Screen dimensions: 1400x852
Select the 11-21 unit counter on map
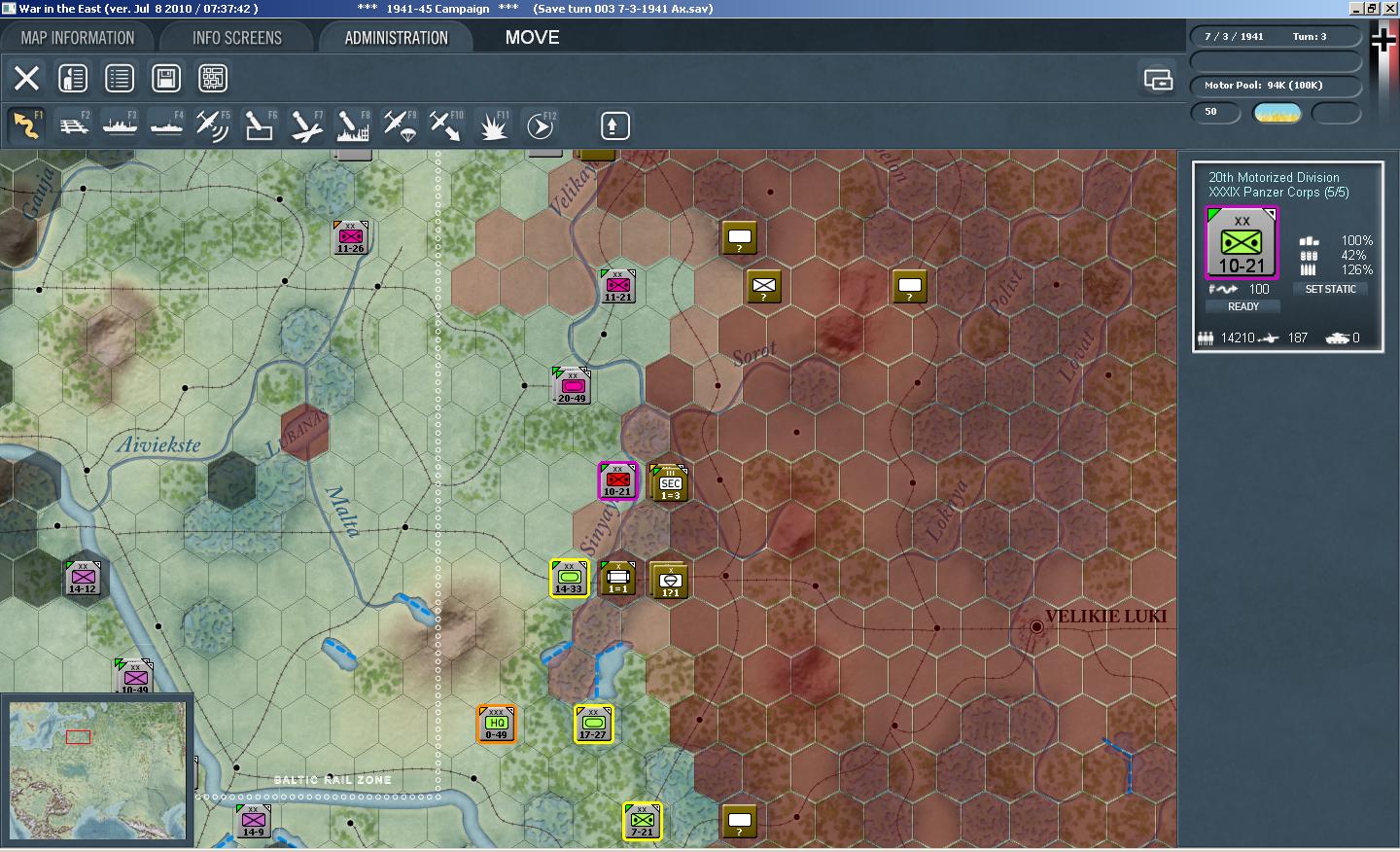tap(617, 286)
